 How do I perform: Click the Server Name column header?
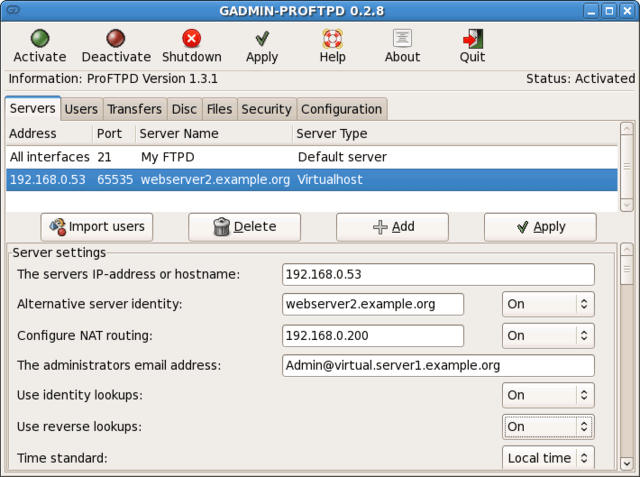pyautogui.click(x=214, y=133)
